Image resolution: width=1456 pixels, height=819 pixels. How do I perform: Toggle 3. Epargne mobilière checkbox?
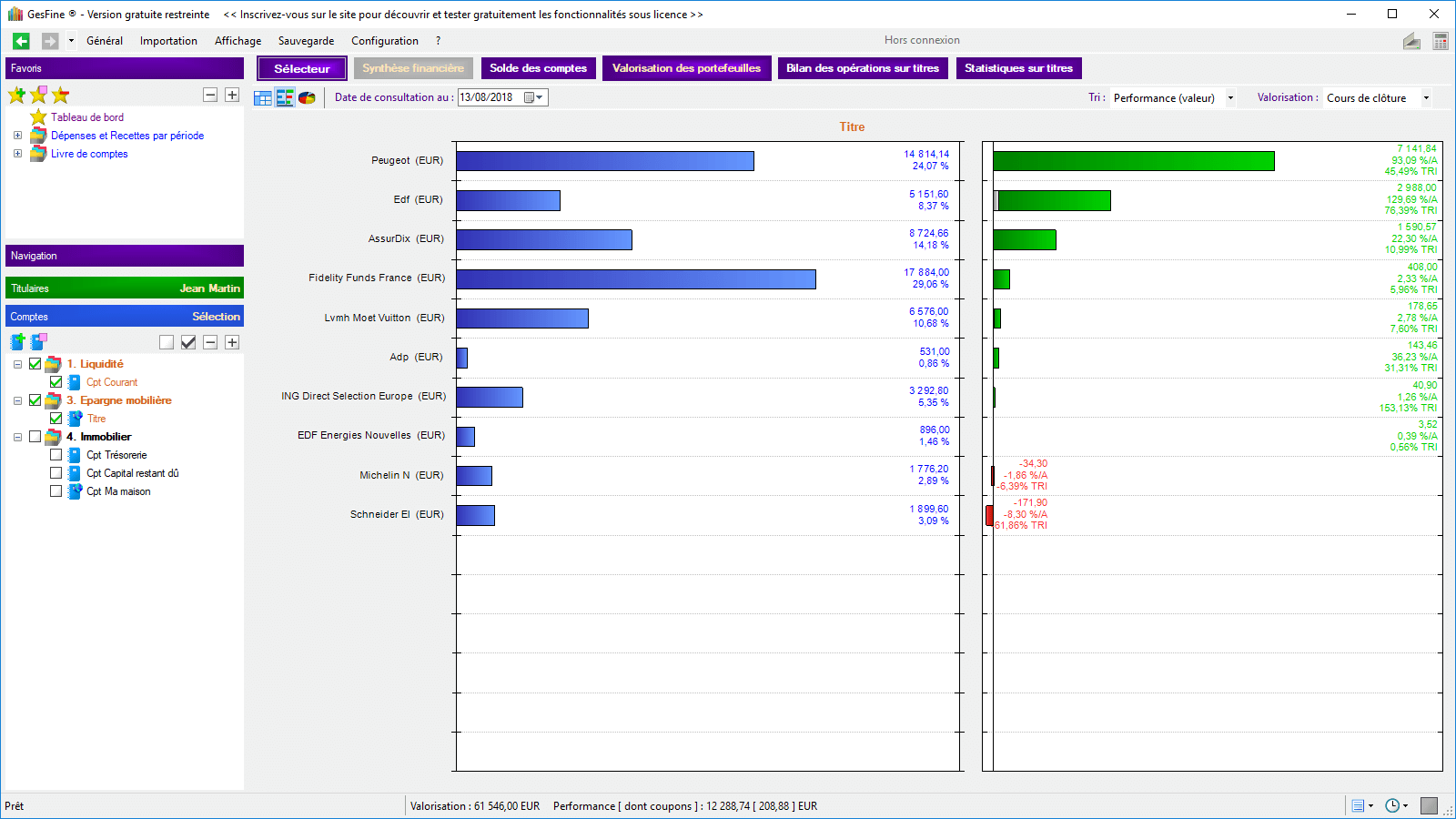pos(35,400)
